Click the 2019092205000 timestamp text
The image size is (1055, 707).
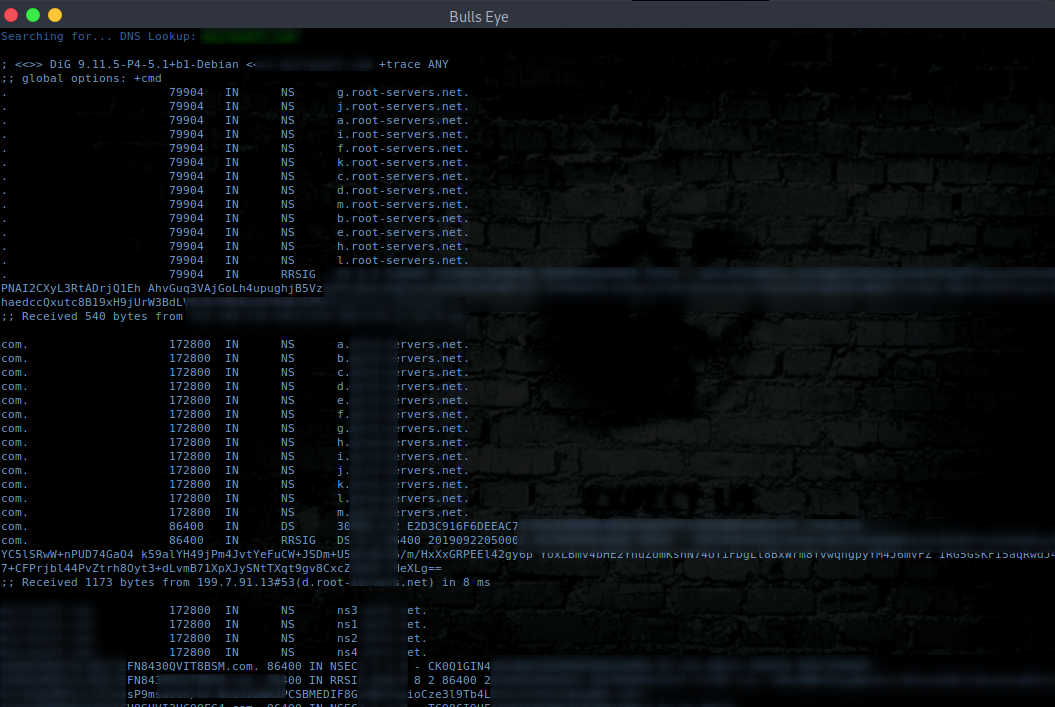(473, 541)
